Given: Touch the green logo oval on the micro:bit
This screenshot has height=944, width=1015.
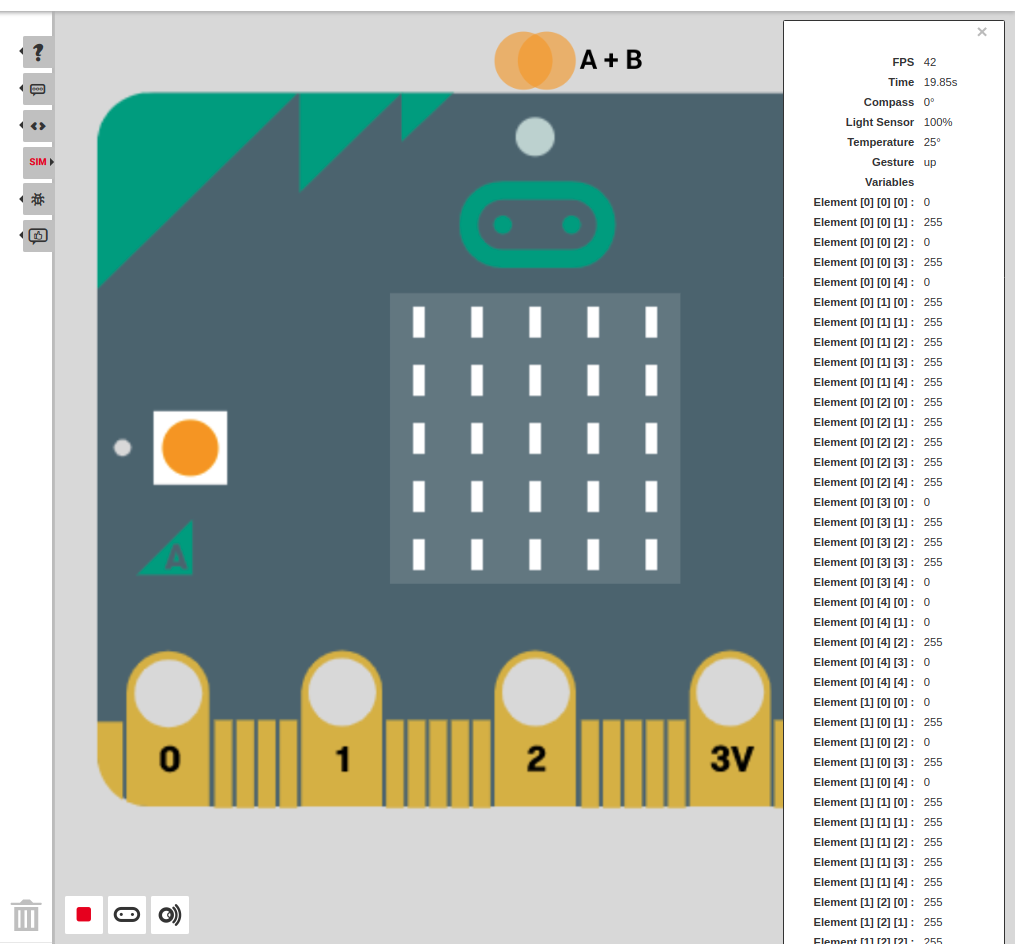Looking at the screenshot, I should point(536,225).
